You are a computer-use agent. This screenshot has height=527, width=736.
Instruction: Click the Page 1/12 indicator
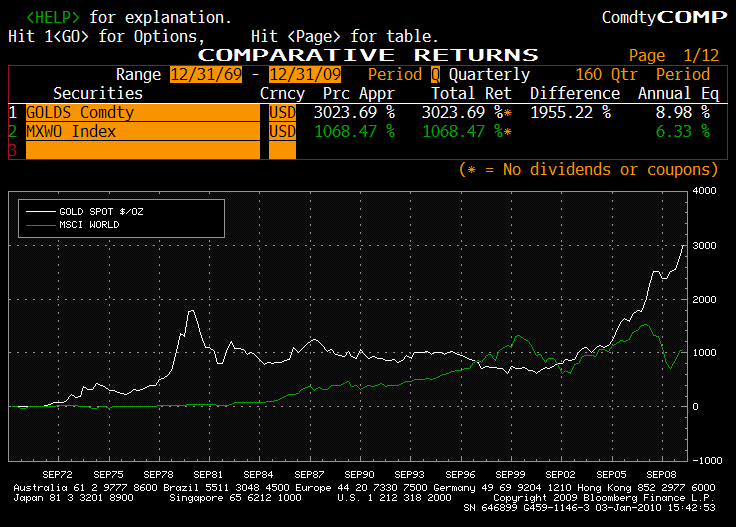pos(674,55)
